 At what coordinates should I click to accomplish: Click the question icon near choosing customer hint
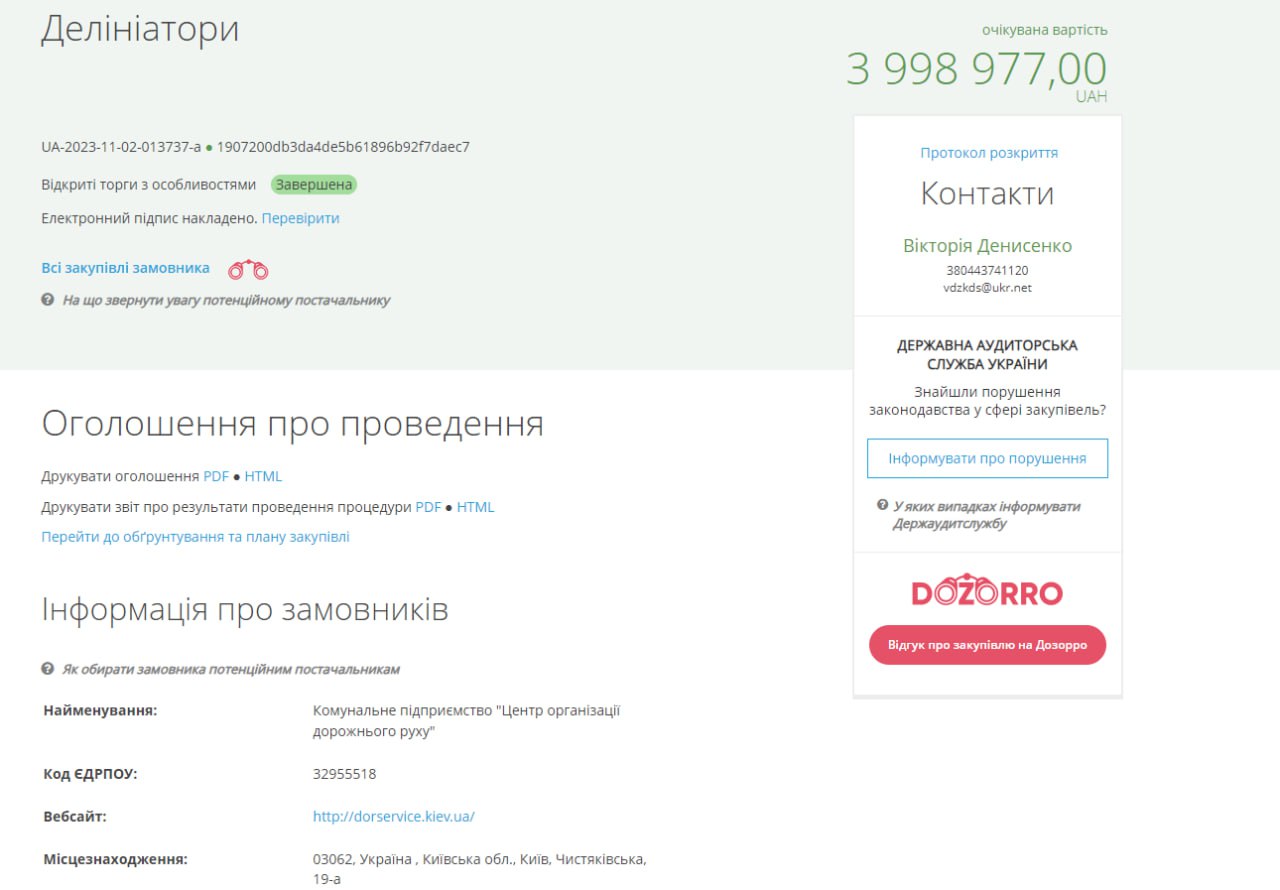point(47,669)
